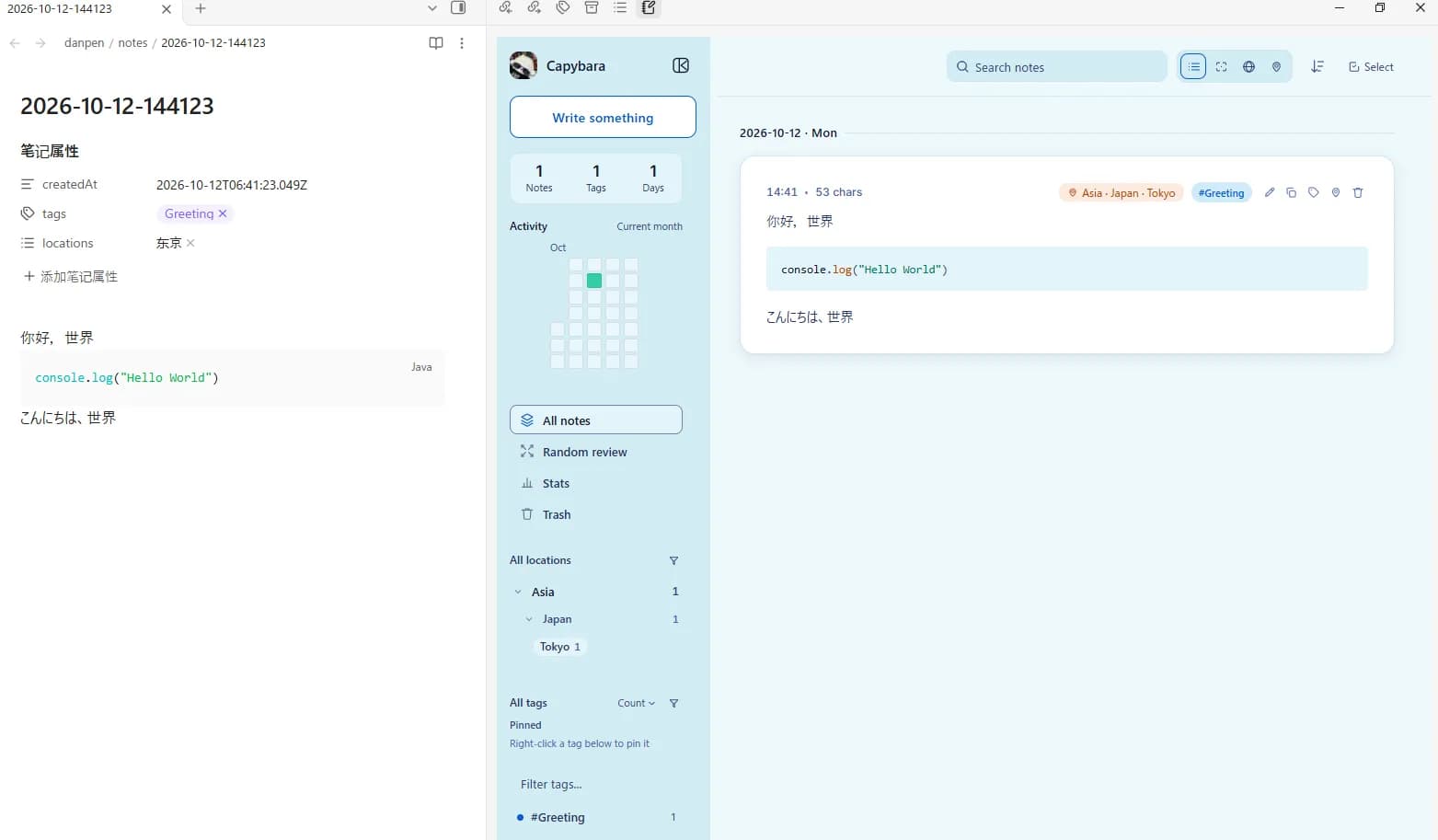Screen dimensions: 1438x840
Task: Toggle the right sidebar panel icon
Action: pos(458,7)
